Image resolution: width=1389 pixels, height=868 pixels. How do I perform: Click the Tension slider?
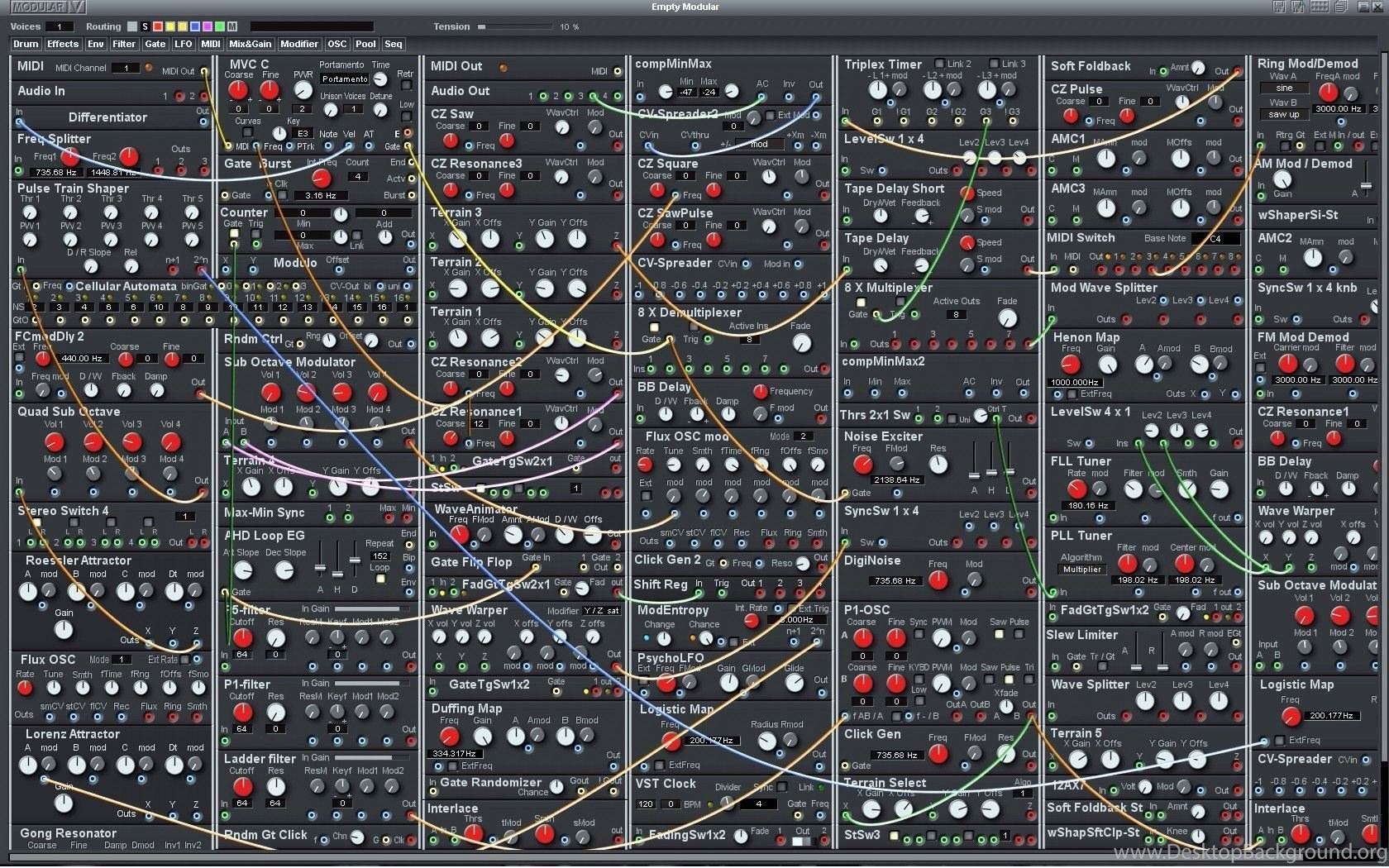[x=514, y=26]
